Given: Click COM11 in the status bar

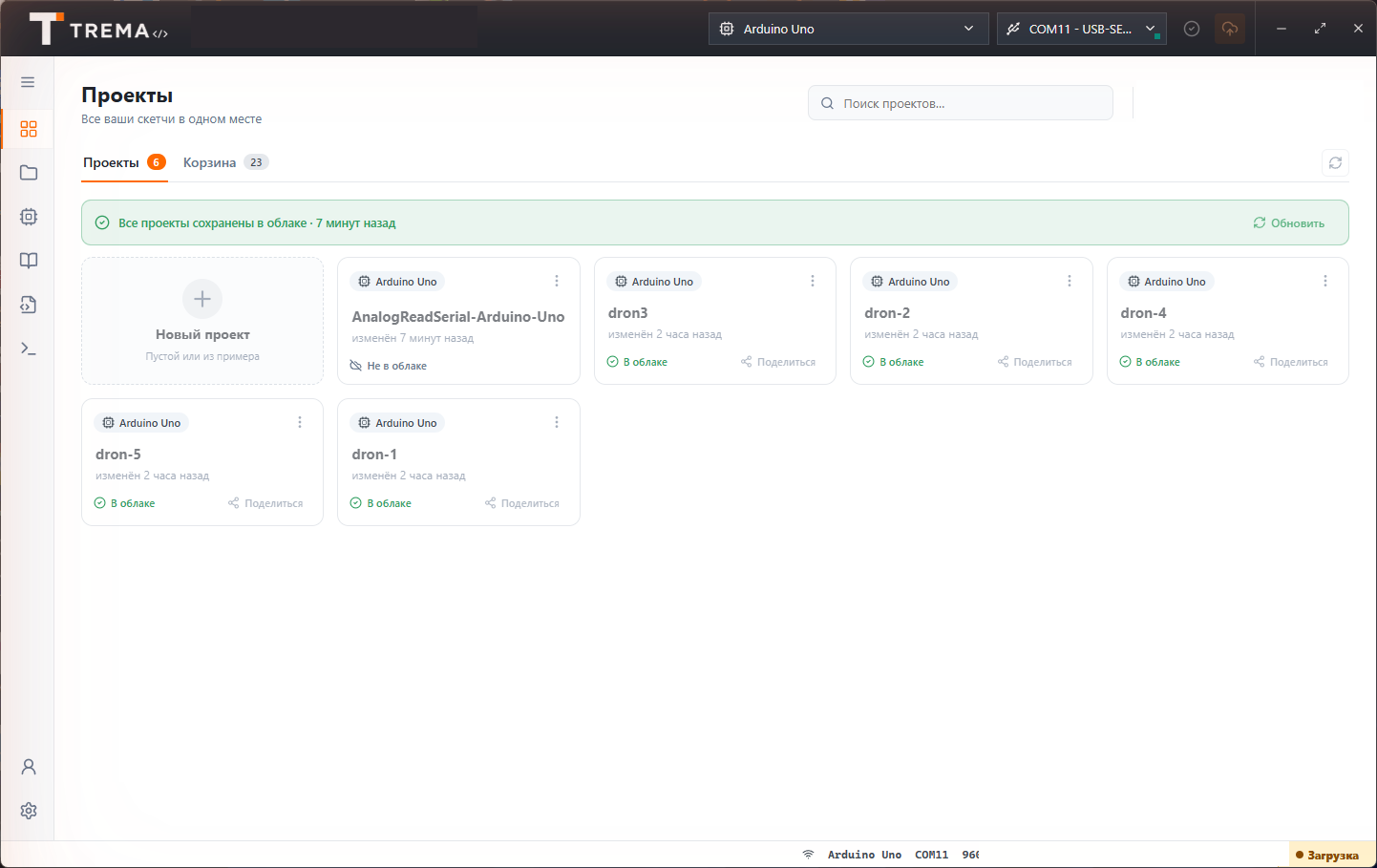Looking at the screenshot, I should click(x=931, y=855).
